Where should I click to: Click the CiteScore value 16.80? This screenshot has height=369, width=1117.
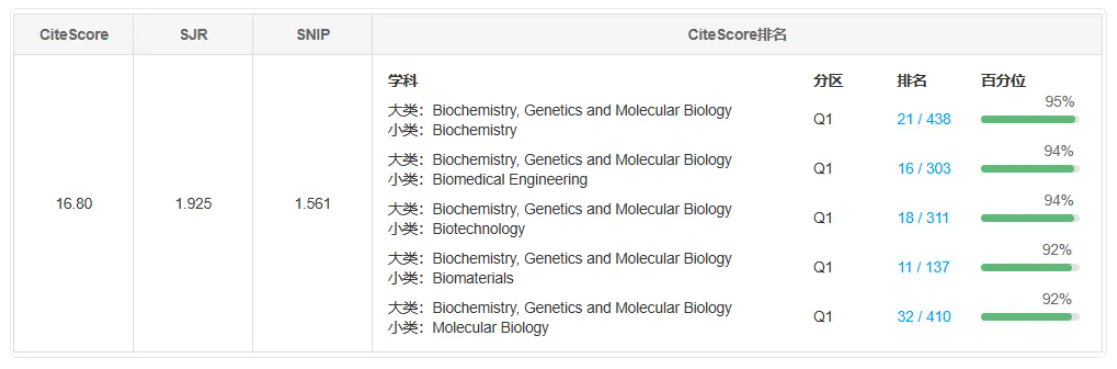click(x=74, y=204)
